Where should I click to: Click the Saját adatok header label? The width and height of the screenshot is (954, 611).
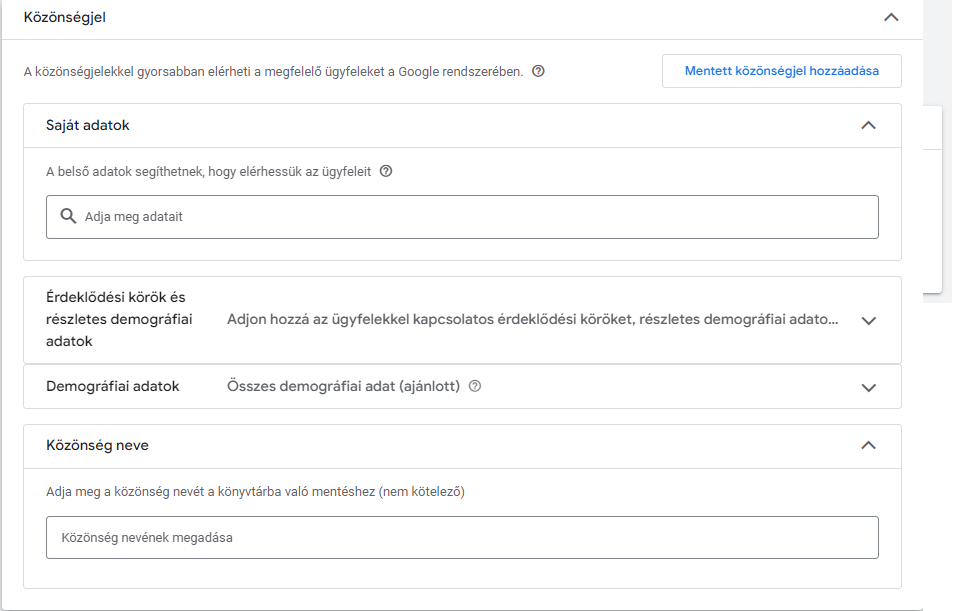[88, 126]
